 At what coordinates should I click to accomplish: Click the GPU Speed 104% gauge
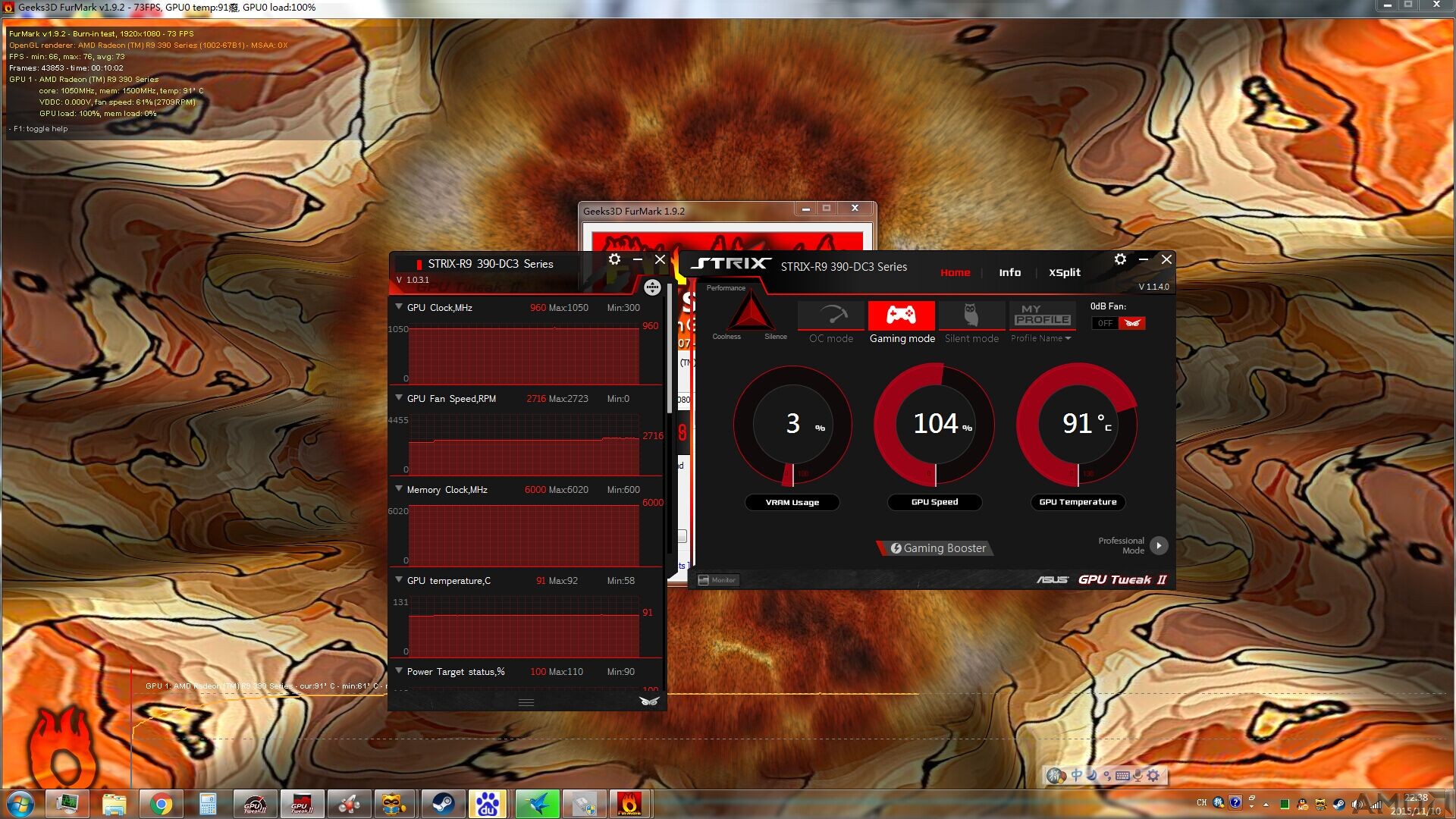[x=934, y=425]
